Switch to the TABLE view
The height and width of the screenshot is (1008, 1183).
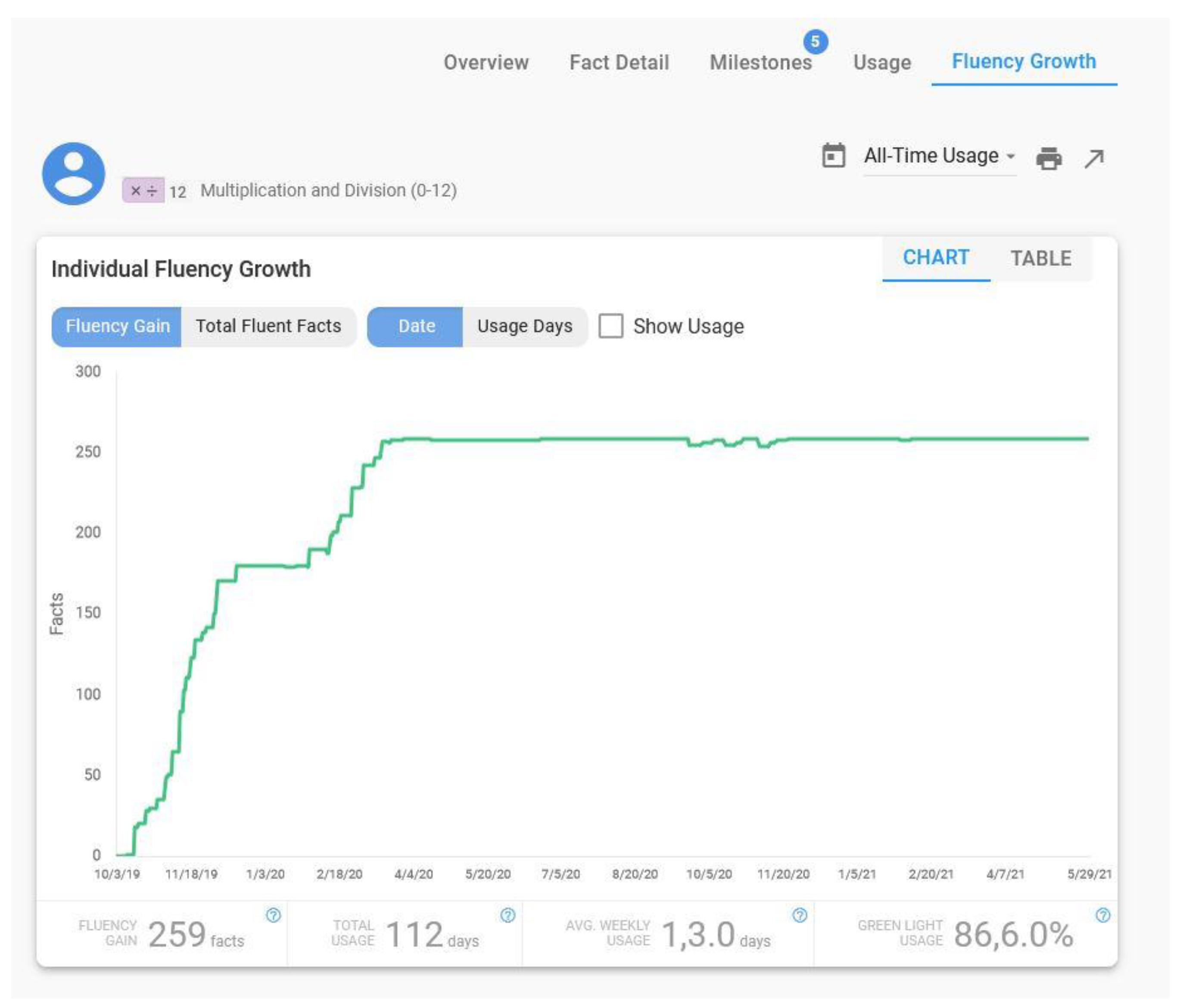click(1040, 258)
